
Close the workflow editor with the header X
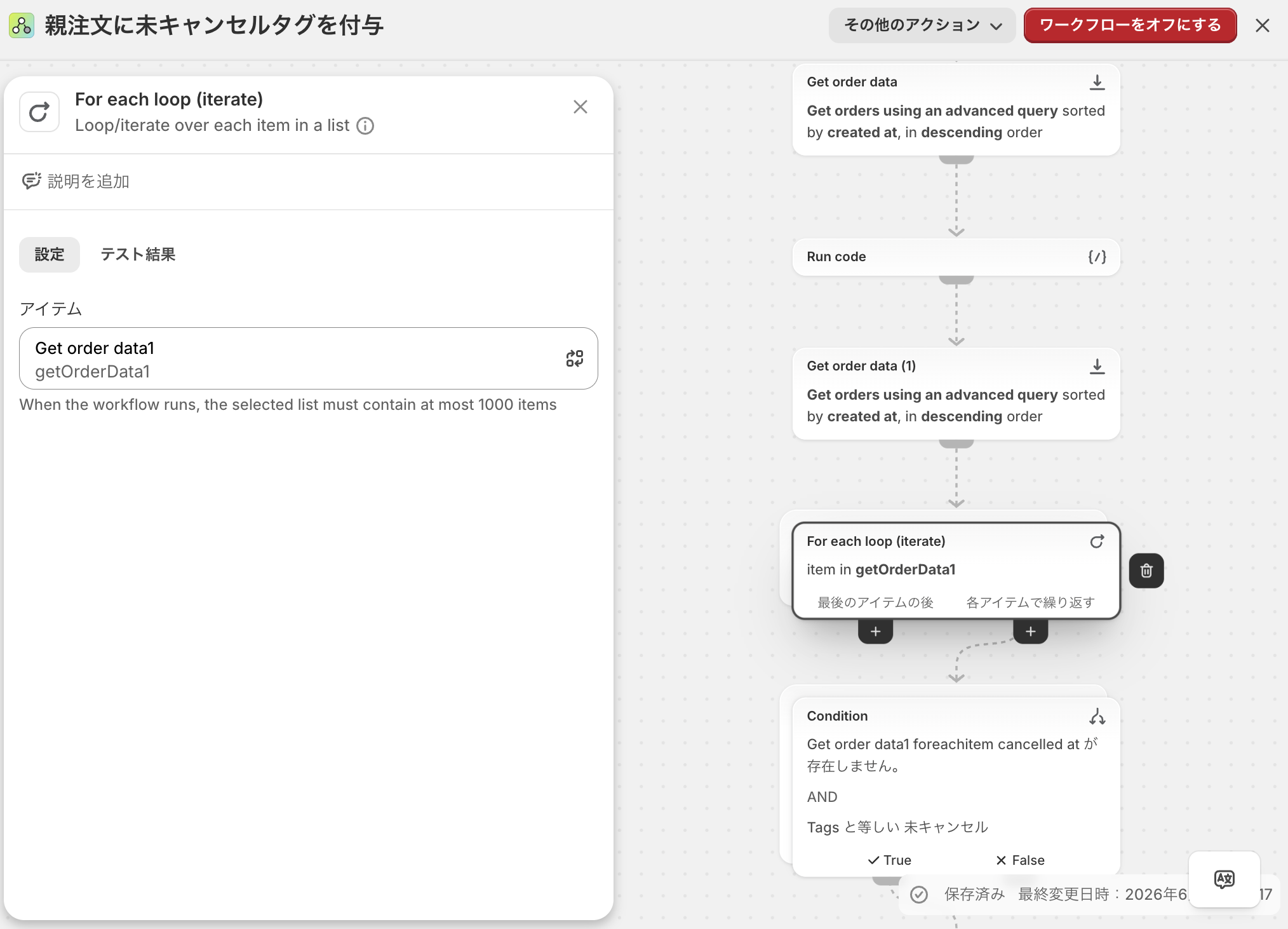point(1262,25)
